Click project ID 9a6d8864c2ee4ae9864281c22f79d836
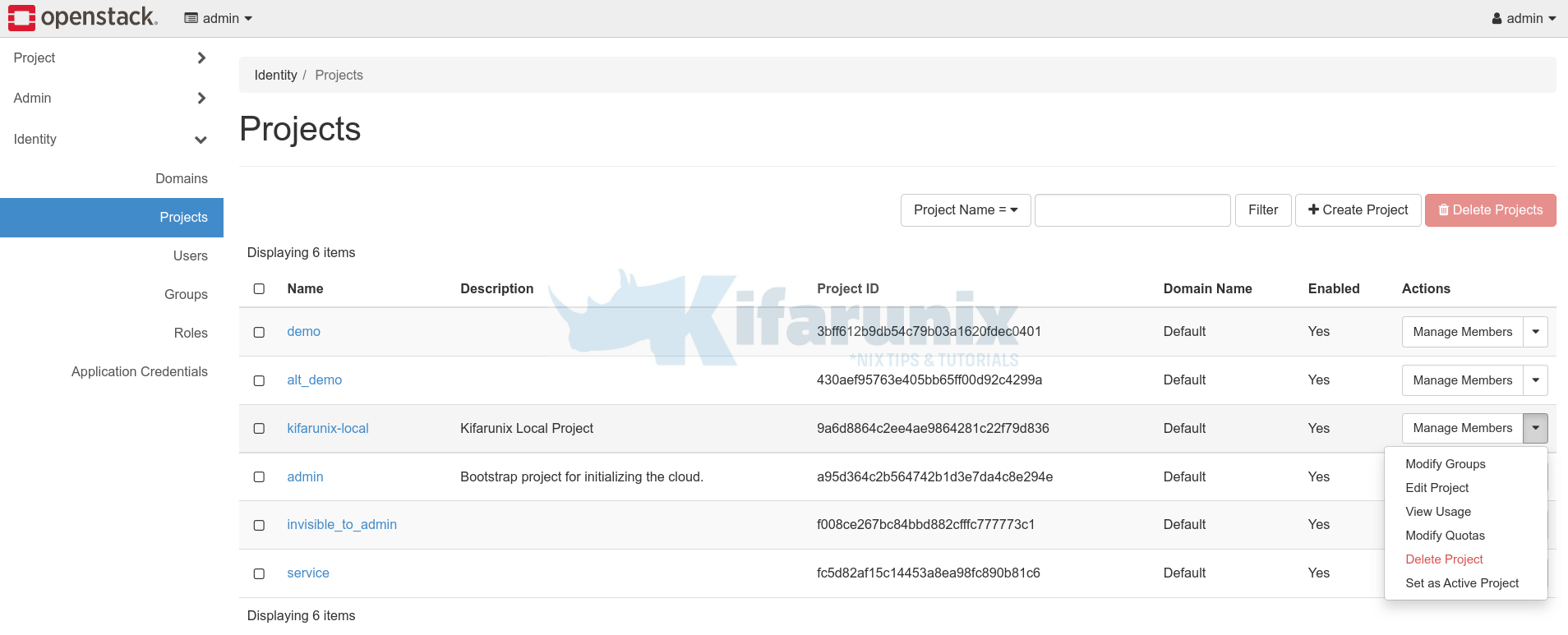The height and width of the screenshot is (635, 1568). click(x=933, y=428)
